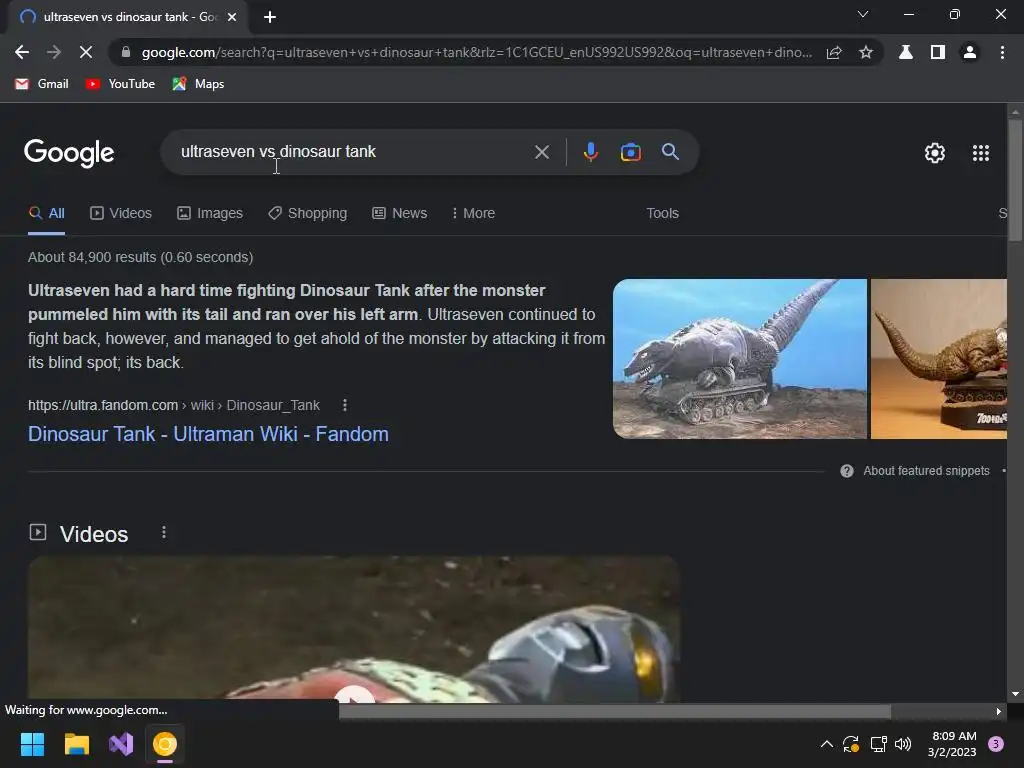Open the tab search dropdown arrow
This screenshot has height=768, width=1024.
(863, 14)
